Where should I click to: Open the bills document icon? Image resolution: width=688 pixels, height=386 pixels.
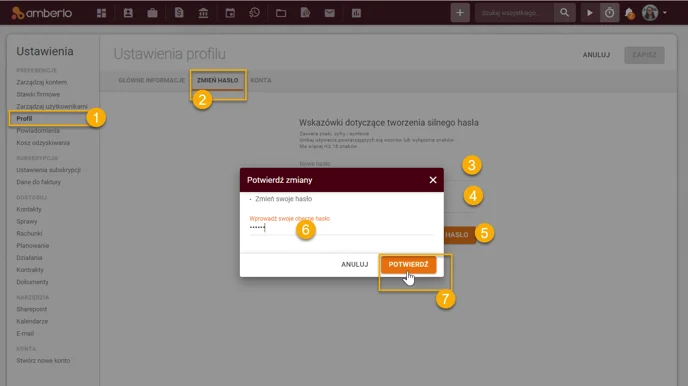click(179, 13)
